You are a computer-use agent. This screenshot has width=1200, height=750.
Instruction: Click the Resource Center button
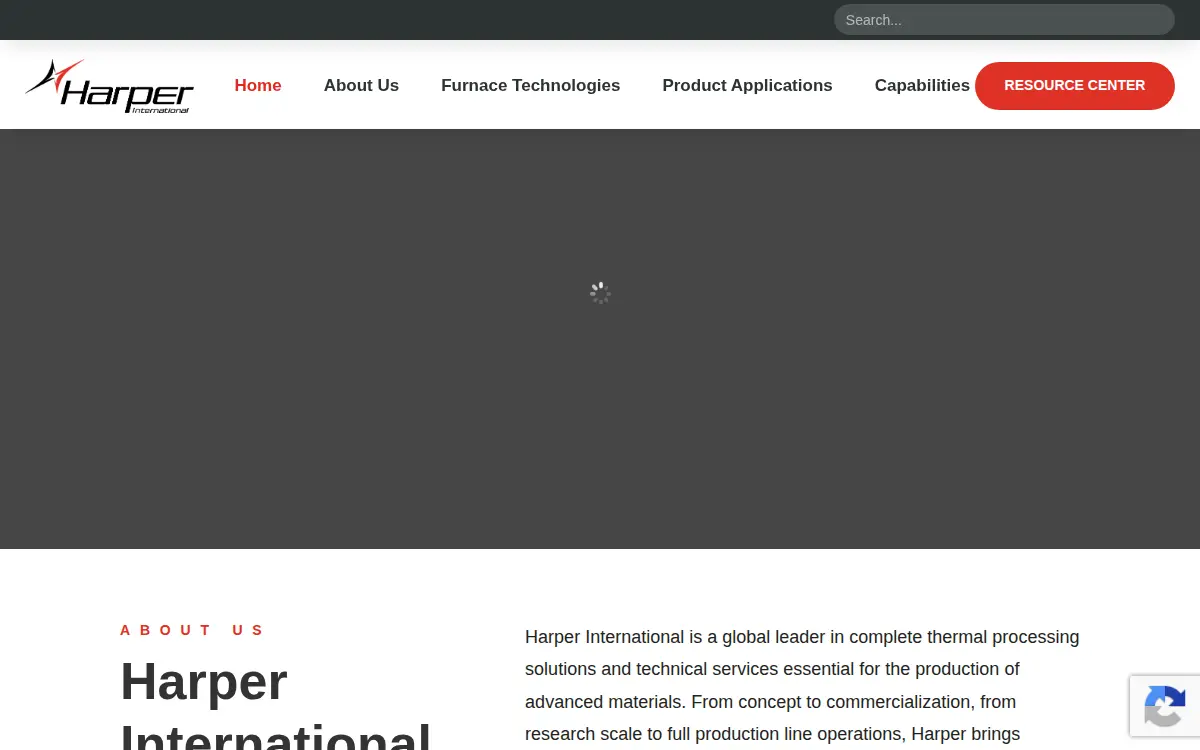click(x=1075, y=86)
